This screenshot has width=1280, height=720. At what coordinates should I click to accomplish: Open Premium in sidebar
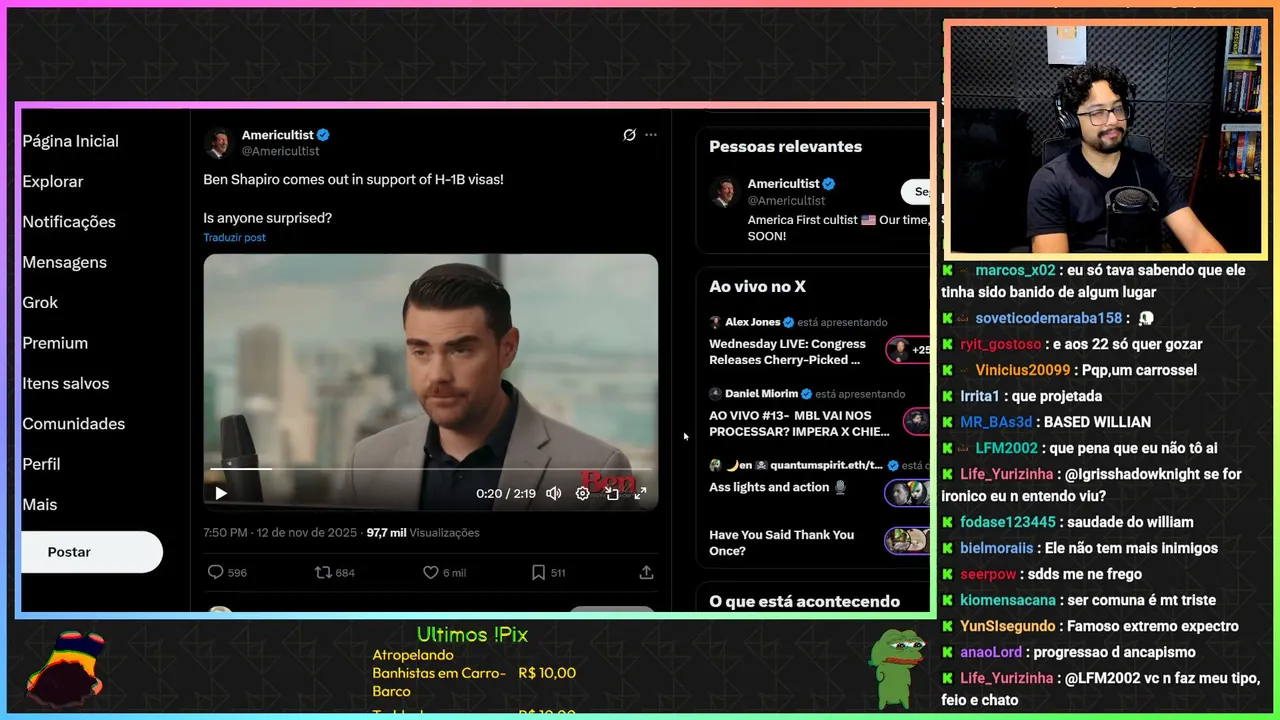click(55, 343)
